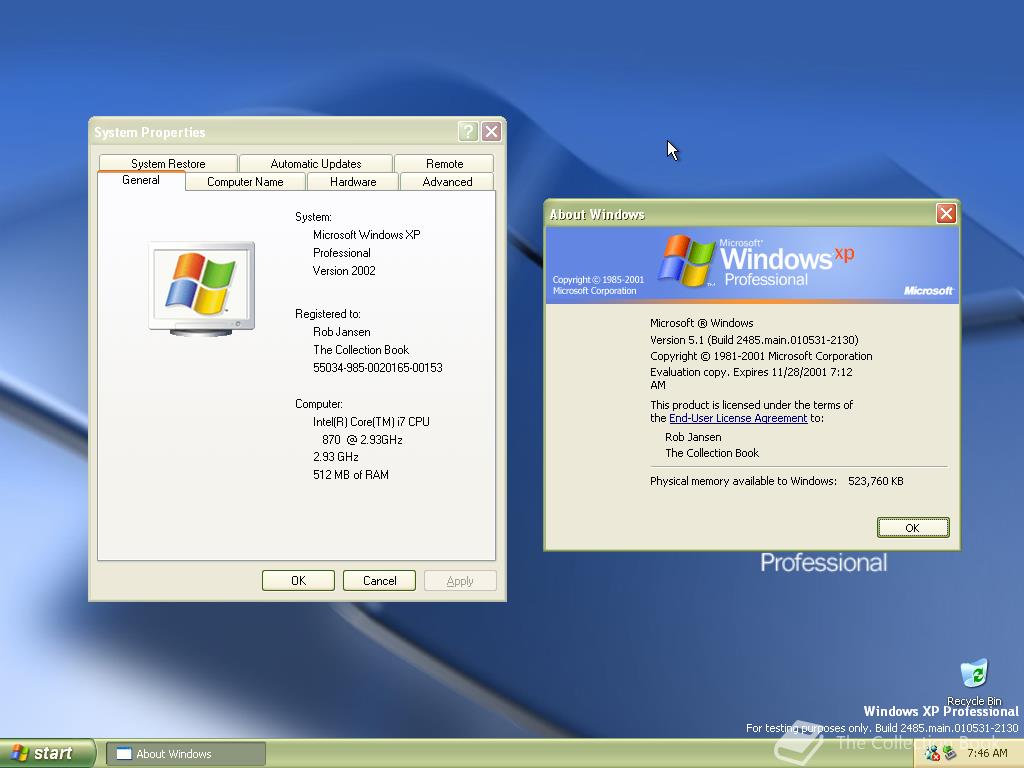Open the Remote tab

click(x=444, y=163)
